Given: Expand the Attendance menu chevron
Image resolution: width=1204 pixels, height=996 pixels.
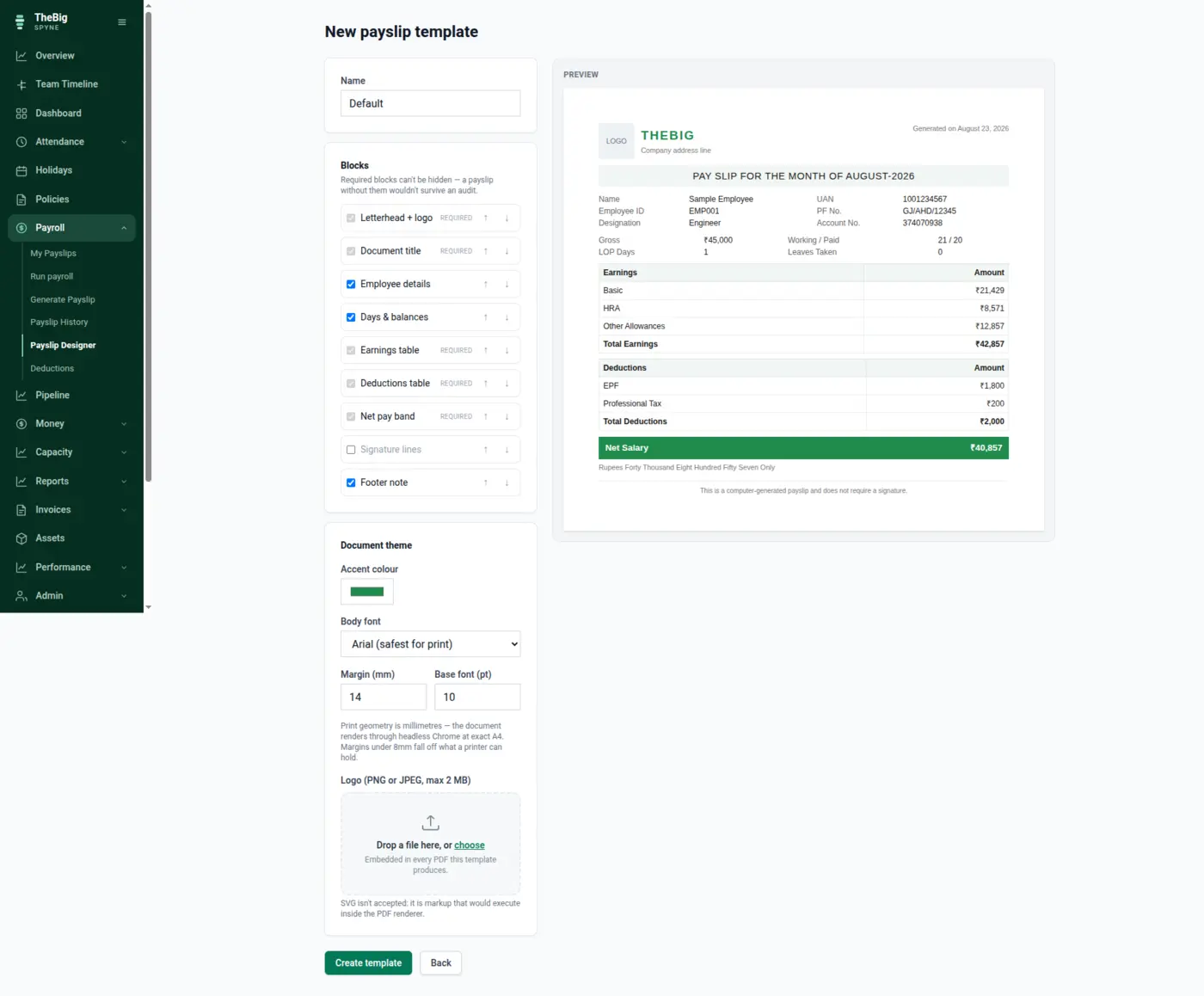Looking at the screenshot, I should point(124,142).
